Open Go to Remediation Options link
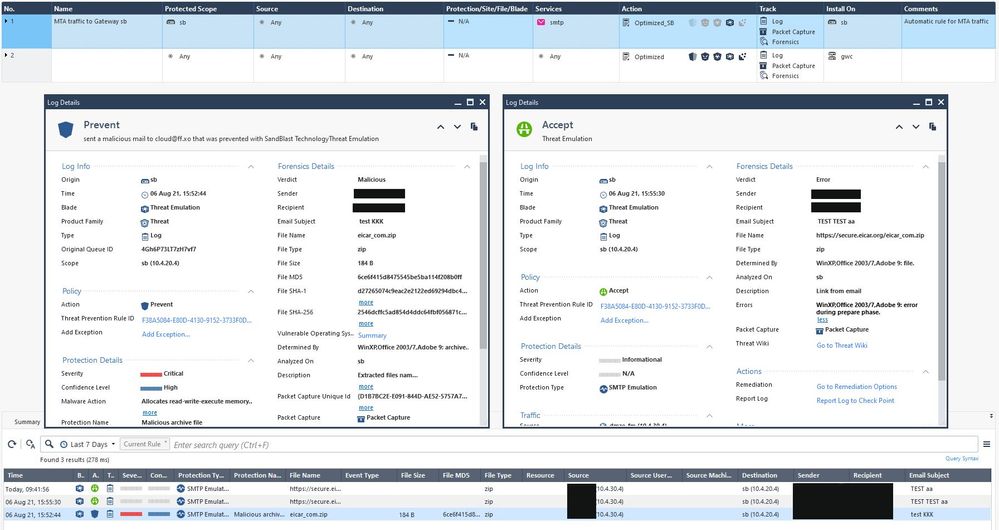The image size is (999, 530). 856,387
